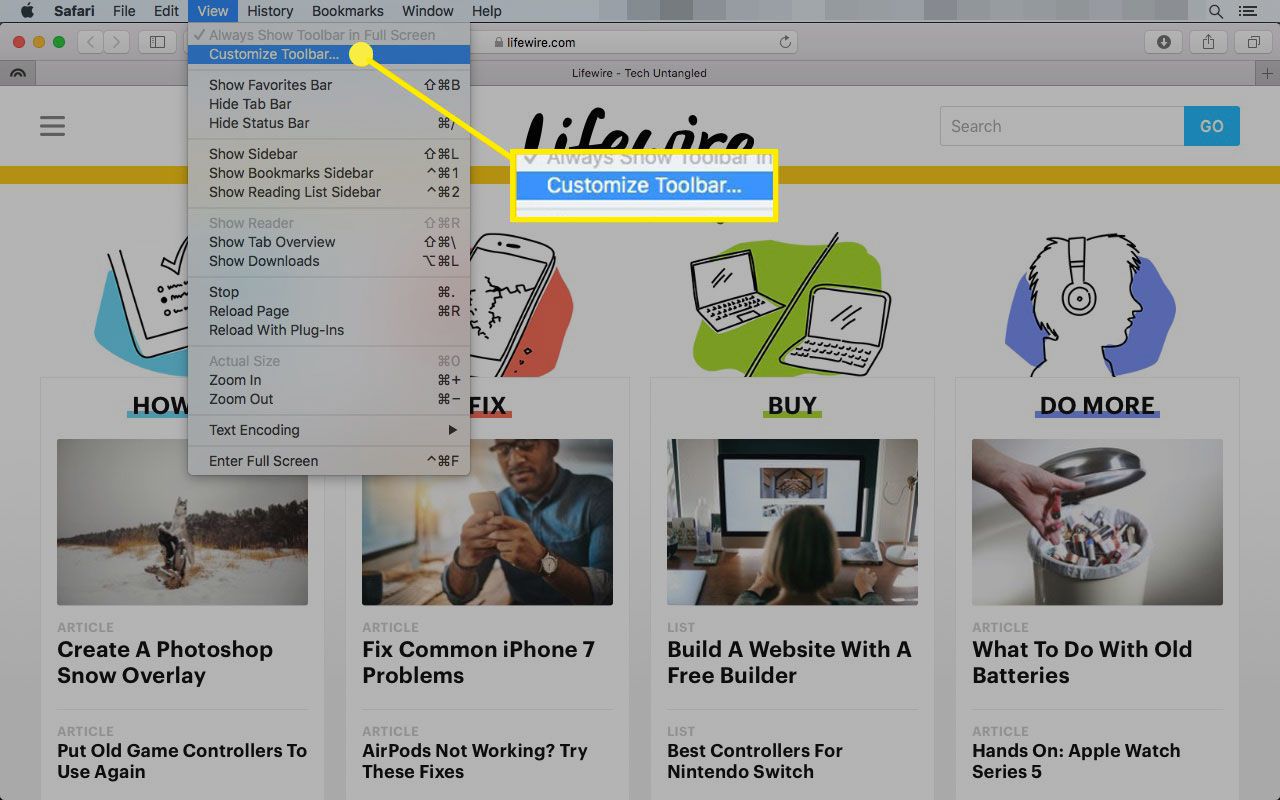The image size is (1280, 800).
Task: Show tab overview button
Action: (x=1253, y=42)
